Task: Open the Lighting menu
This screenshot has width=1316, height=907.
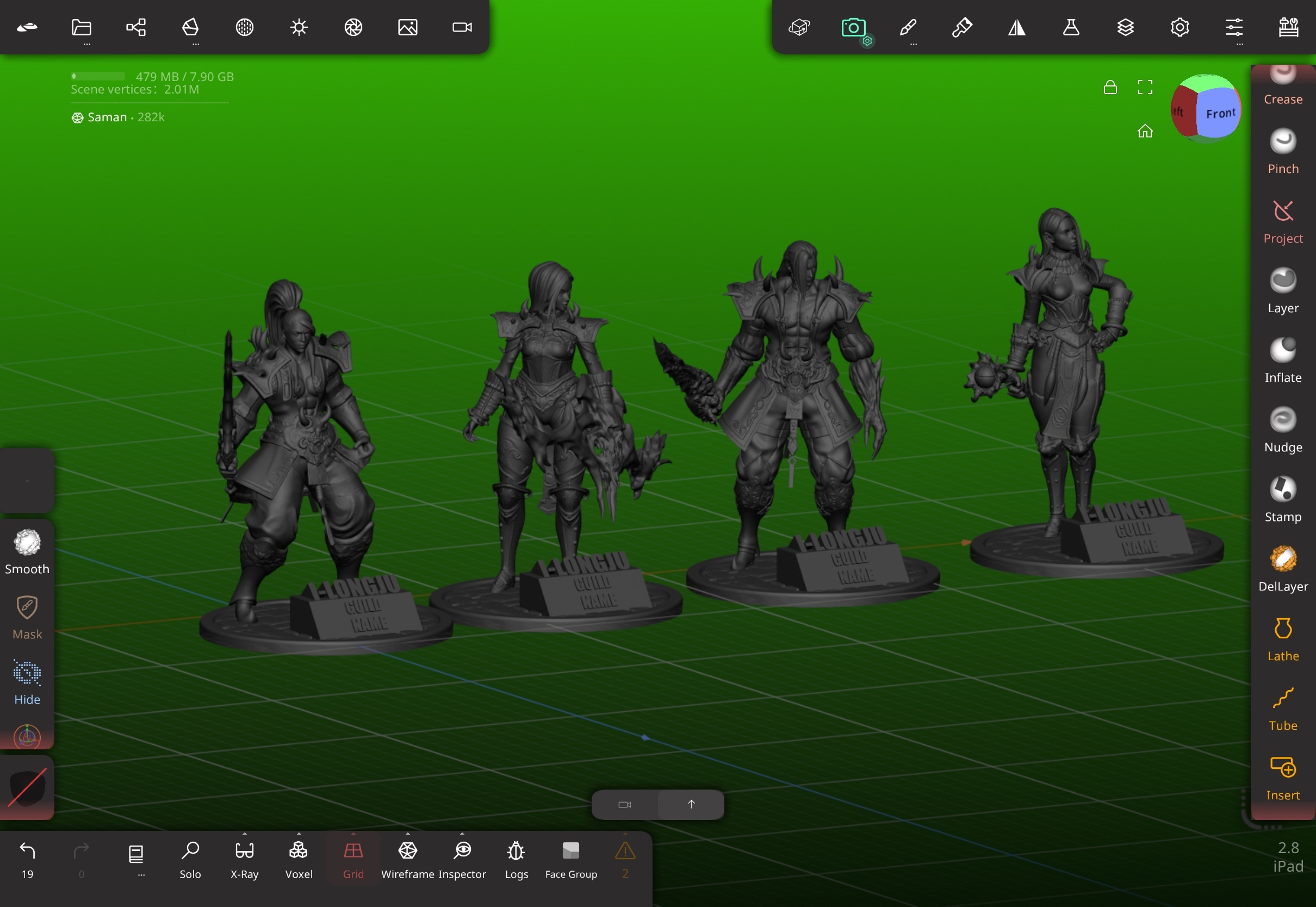Action: [x=299, y=27]
